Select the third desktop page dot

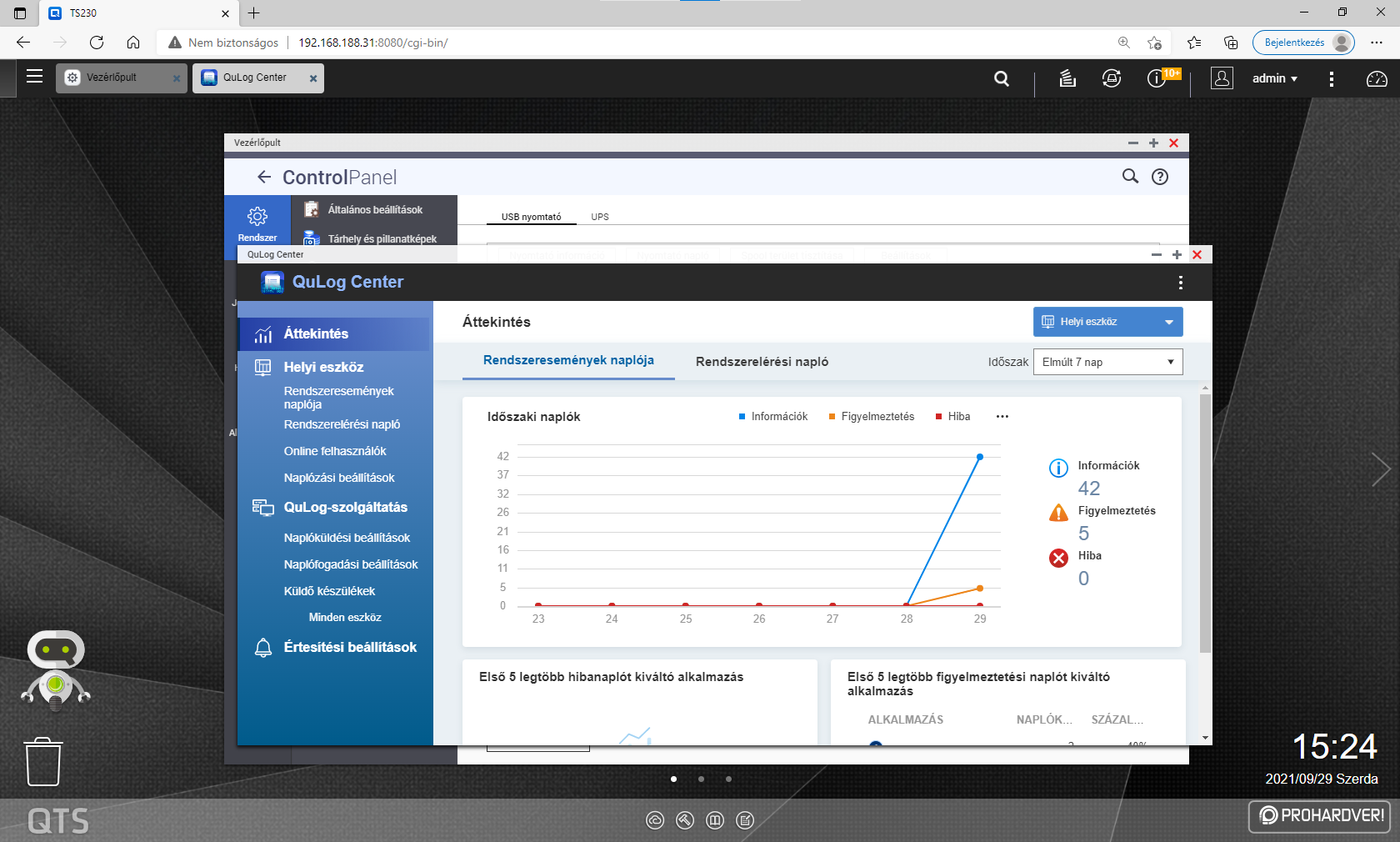[x=728, y=779]
